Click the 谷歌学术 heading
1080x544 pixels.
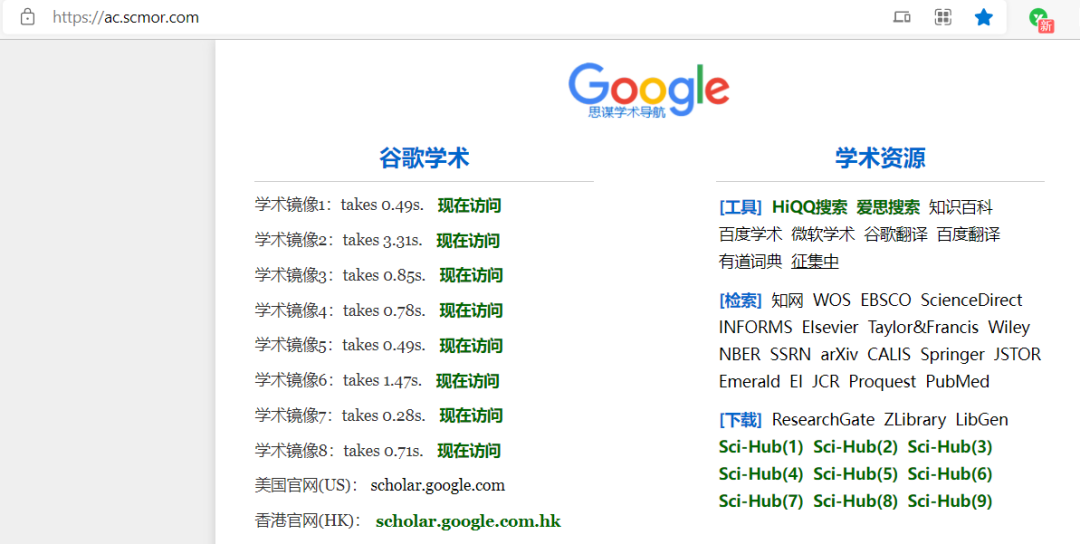pyautogui.click(x=424, y=158)
